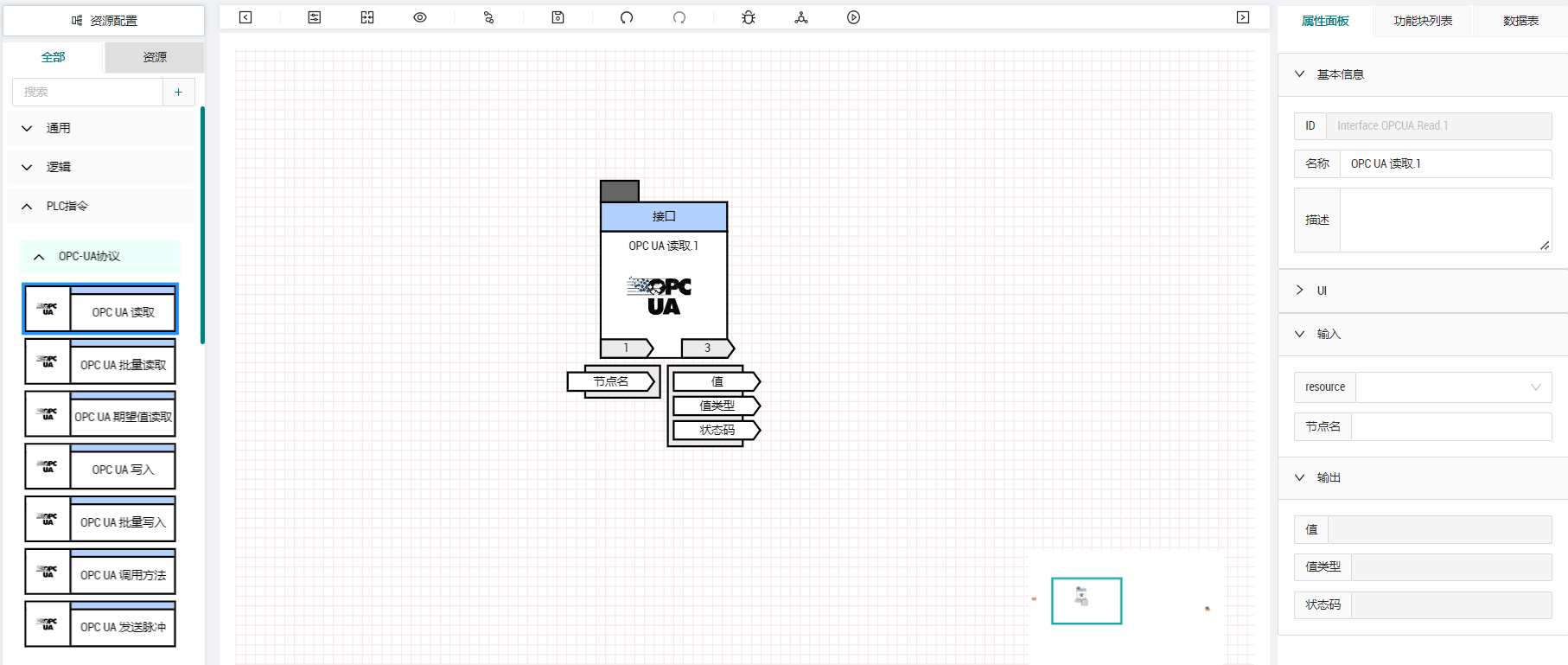Viewport: 1568px width, 665px height.
Task: Edit the 名称 field OPC UA 读取.1
Action: coord(1445,163)
